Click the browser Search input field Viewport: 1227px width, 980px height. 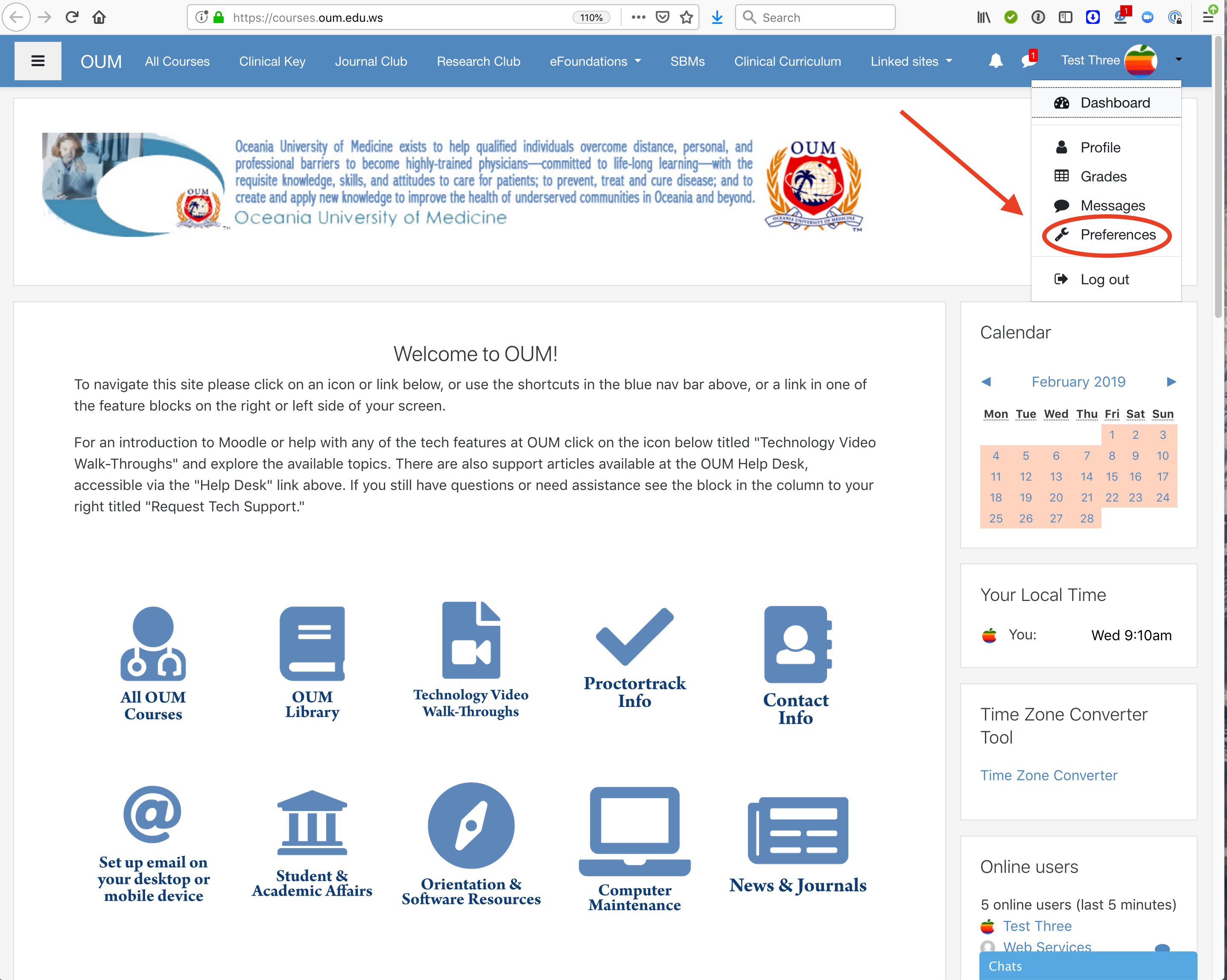(x=820, y=17)
